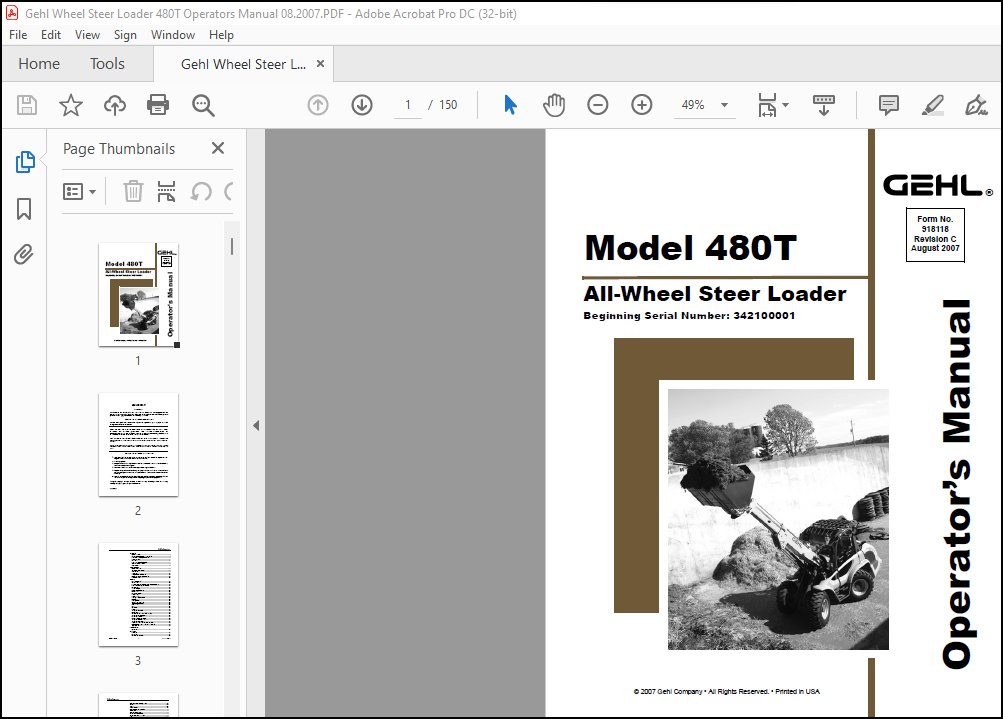The height and width of the screenshot is (719, 1003).
Task: Select page 3 thumbnail
Action: [x=138, y=595]
